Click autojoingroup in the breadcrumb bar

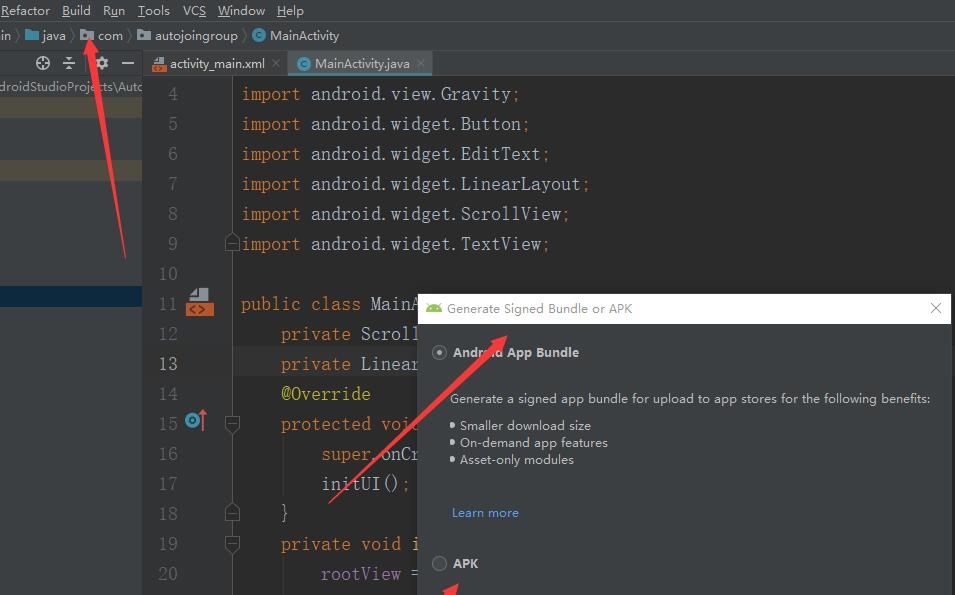[x=195, y=36]
